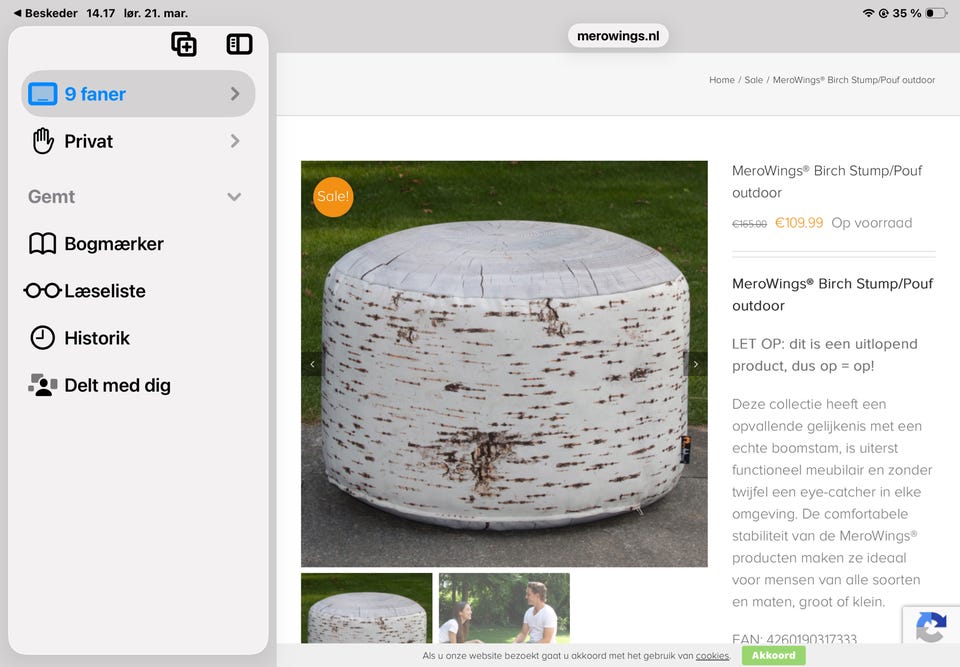Collapse the Gemt section
The width and height of the screenshot is (960, 667).
coord(234,197)
